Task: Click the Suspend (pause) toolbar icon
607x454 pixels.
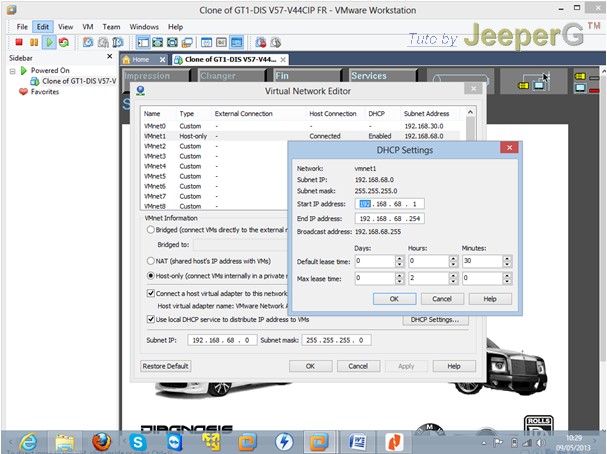Action: point(34,42)
